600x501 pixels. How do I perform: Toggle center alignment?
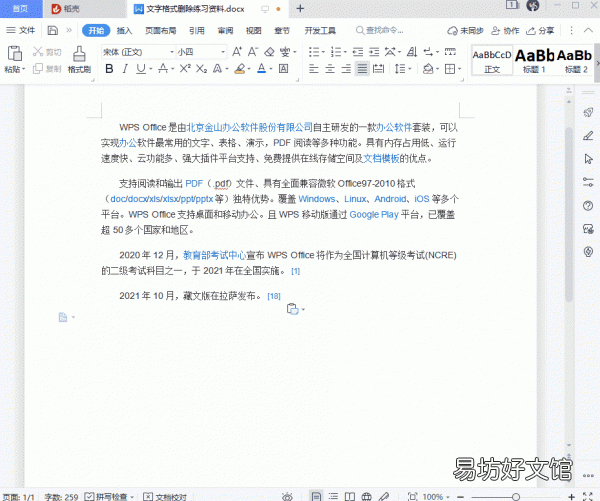click(x=330, y=69)
